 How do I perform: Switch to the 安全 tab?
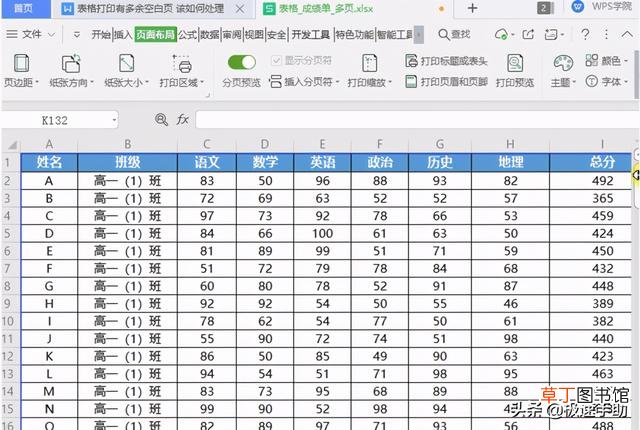pos(277,35)
